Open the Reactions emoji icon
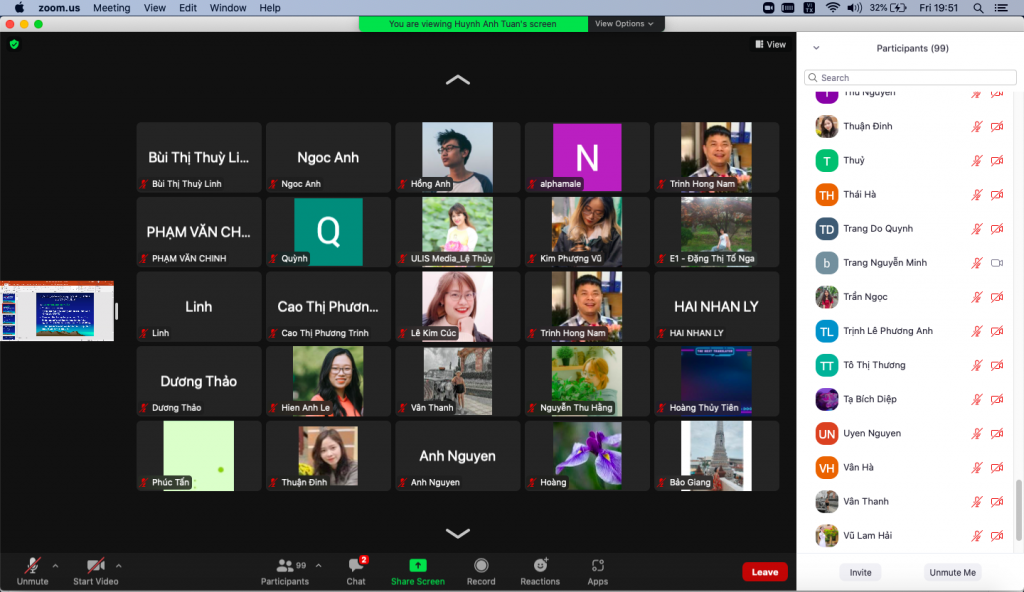1024x592 pixels. coord(540,566)
